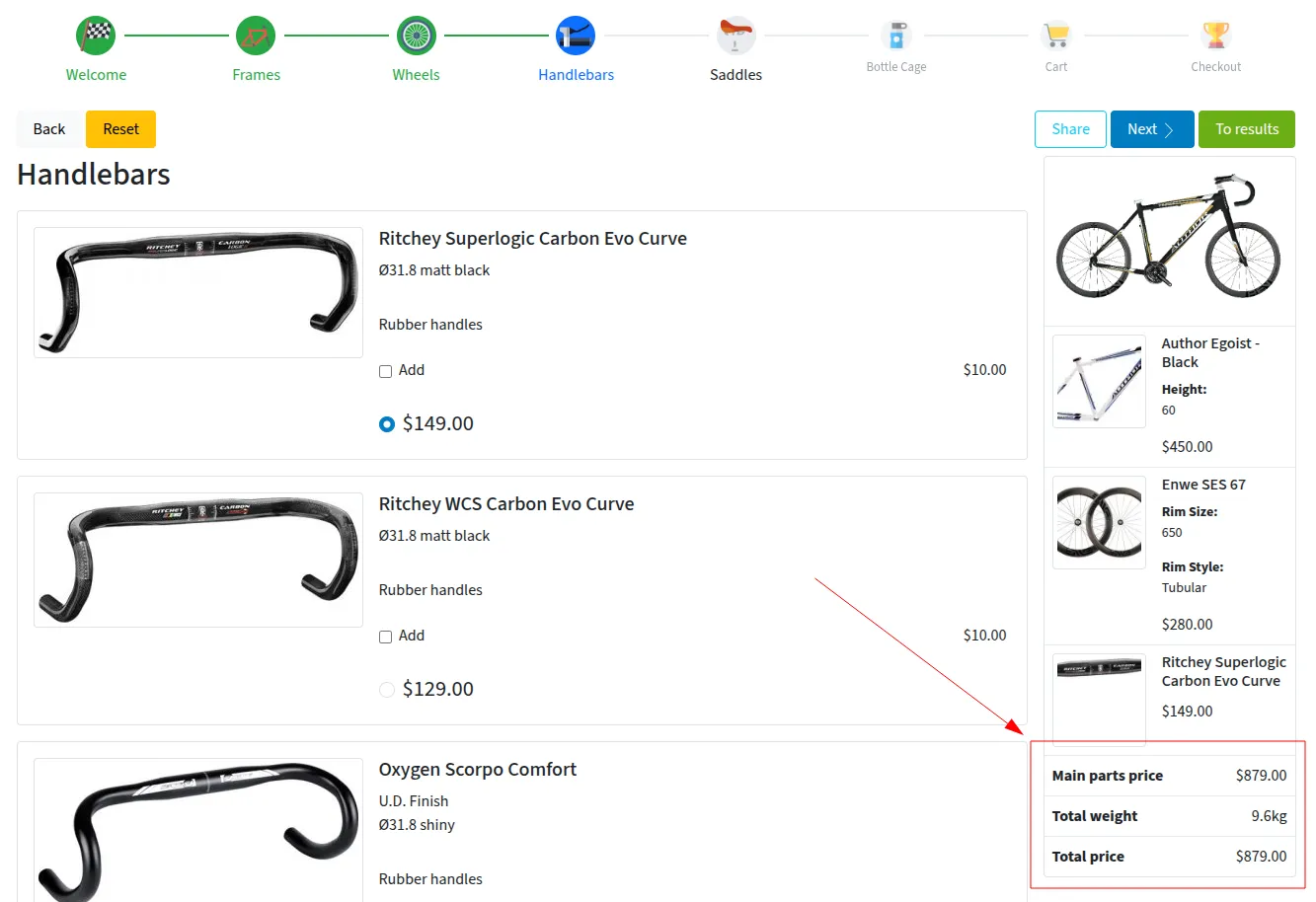Click the Author Egoist frame thumbnail in summary
Screen dimensions: 1316x902
1099,381
